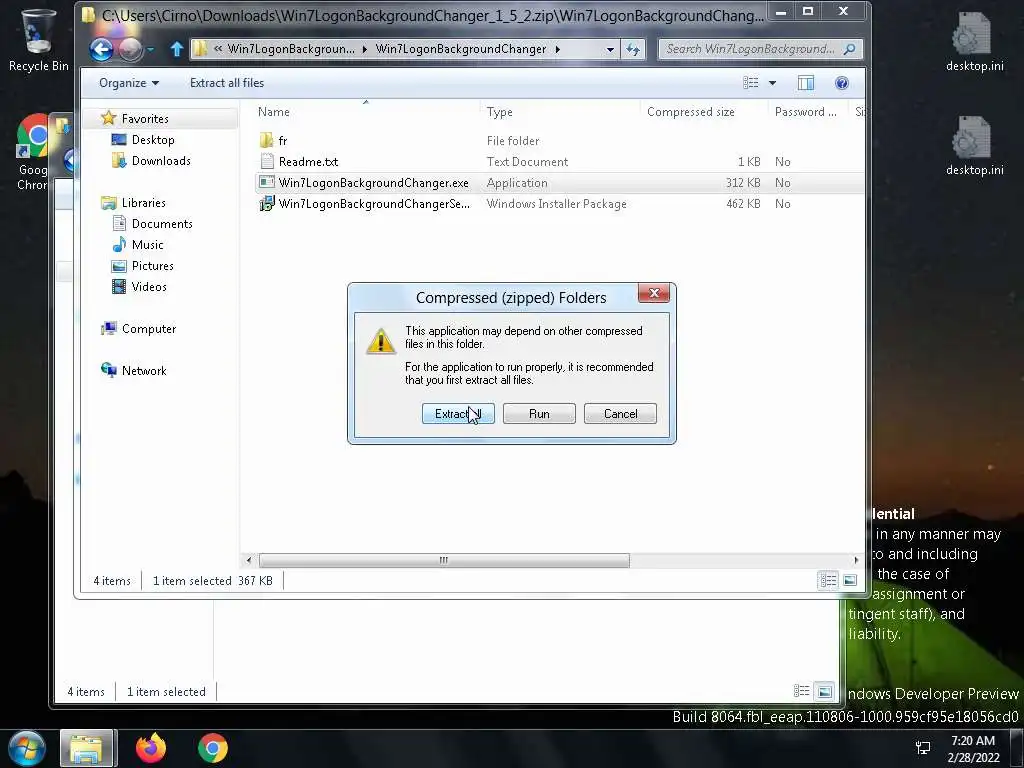
Task: Switch to large icons view via the status bar icon
Action: point(850,580)
